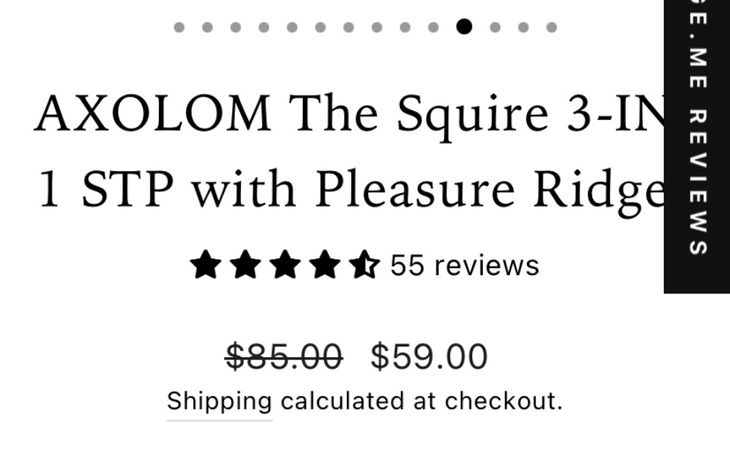Viewport: 730px width, 456px height.
Task: Jump to the last carousel dot
Action: [551, 27]
